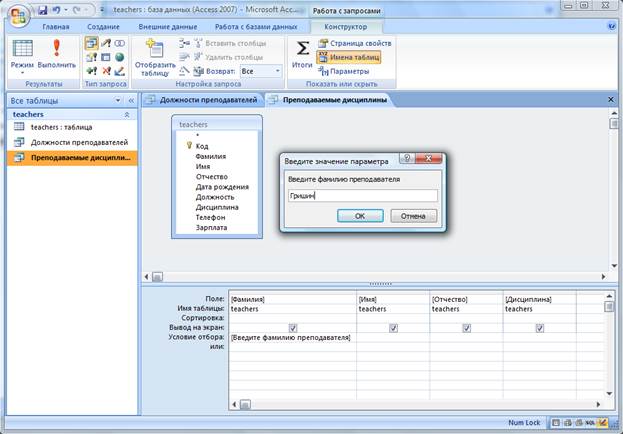Click the Office button logo

pos(17,18)
